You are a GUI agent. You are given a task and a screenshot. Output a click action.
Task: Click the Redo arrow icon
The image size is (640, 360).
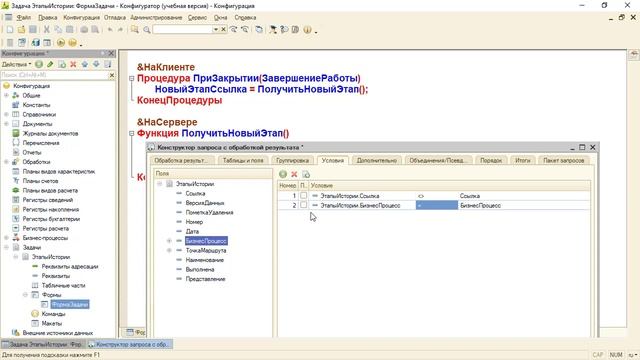[120, 29]
